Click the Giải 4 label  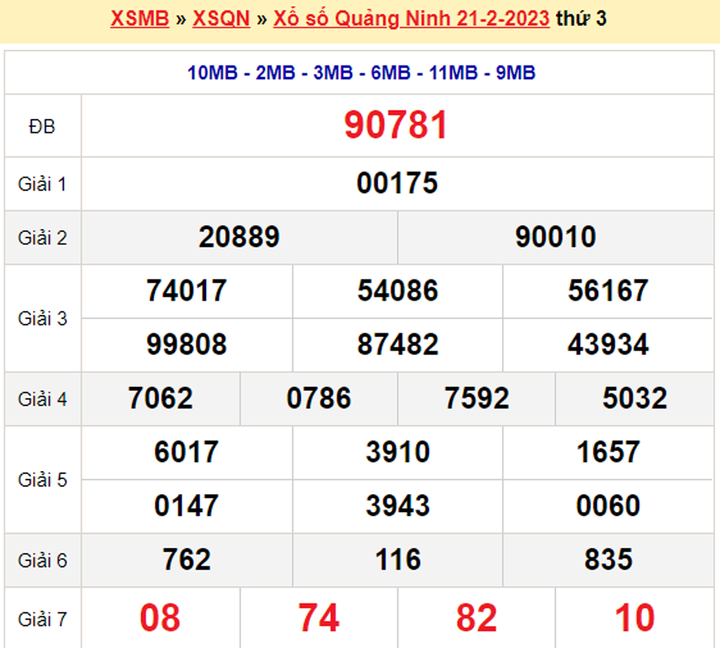tap(42, 399)
